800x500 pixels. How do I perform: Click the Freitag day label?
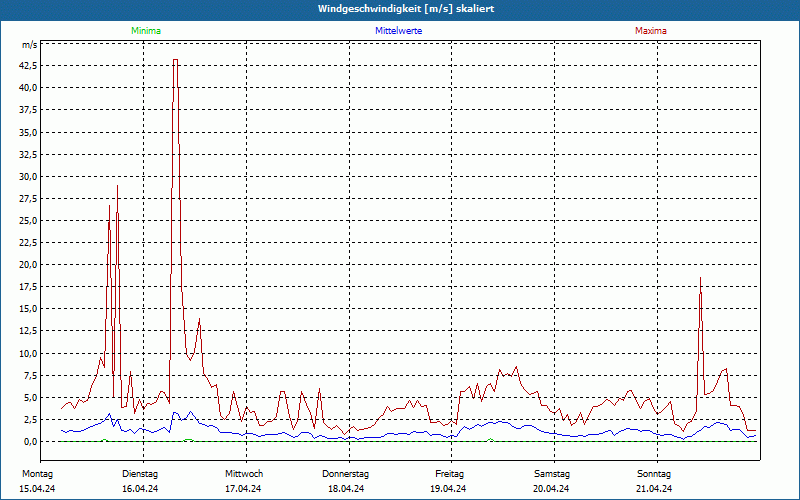[449, 474]
